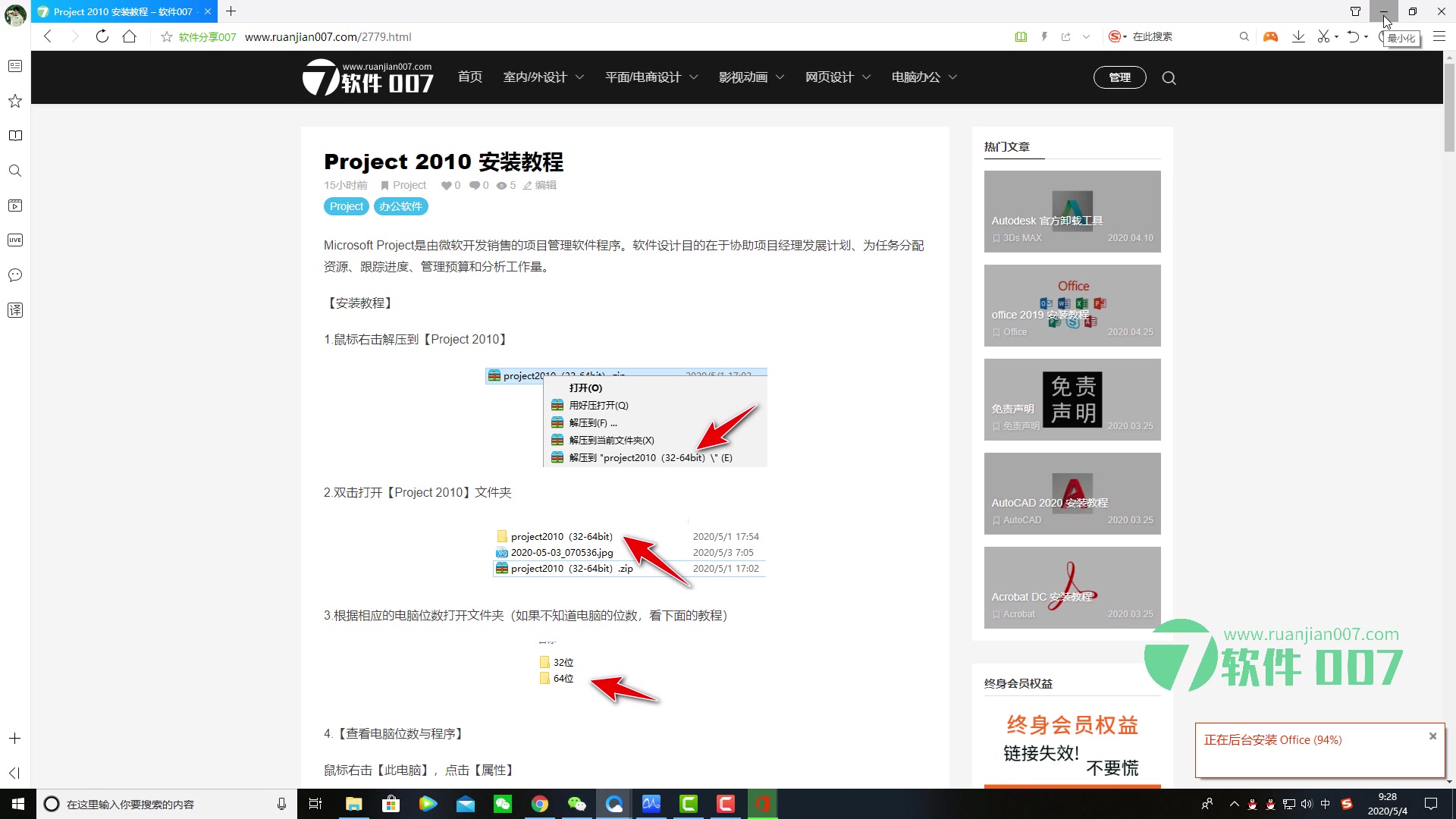The image size is (1456, 819).
Task: Click the scissors screenshot tool
Action: 1324,36
